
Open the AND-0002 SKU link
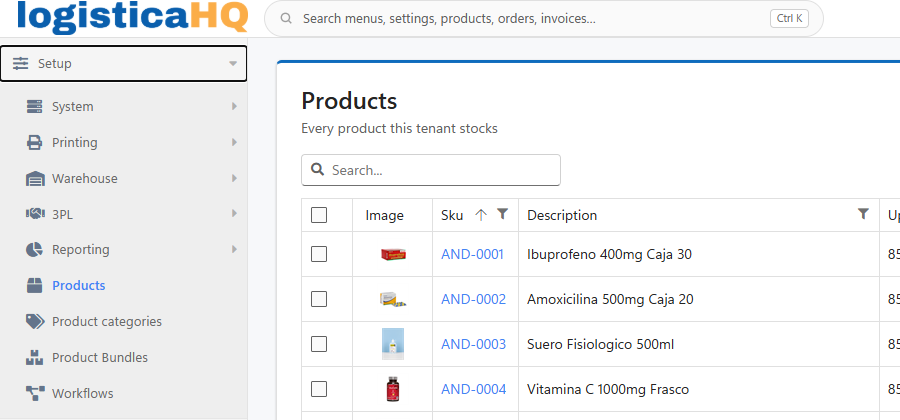pos(474,299)
